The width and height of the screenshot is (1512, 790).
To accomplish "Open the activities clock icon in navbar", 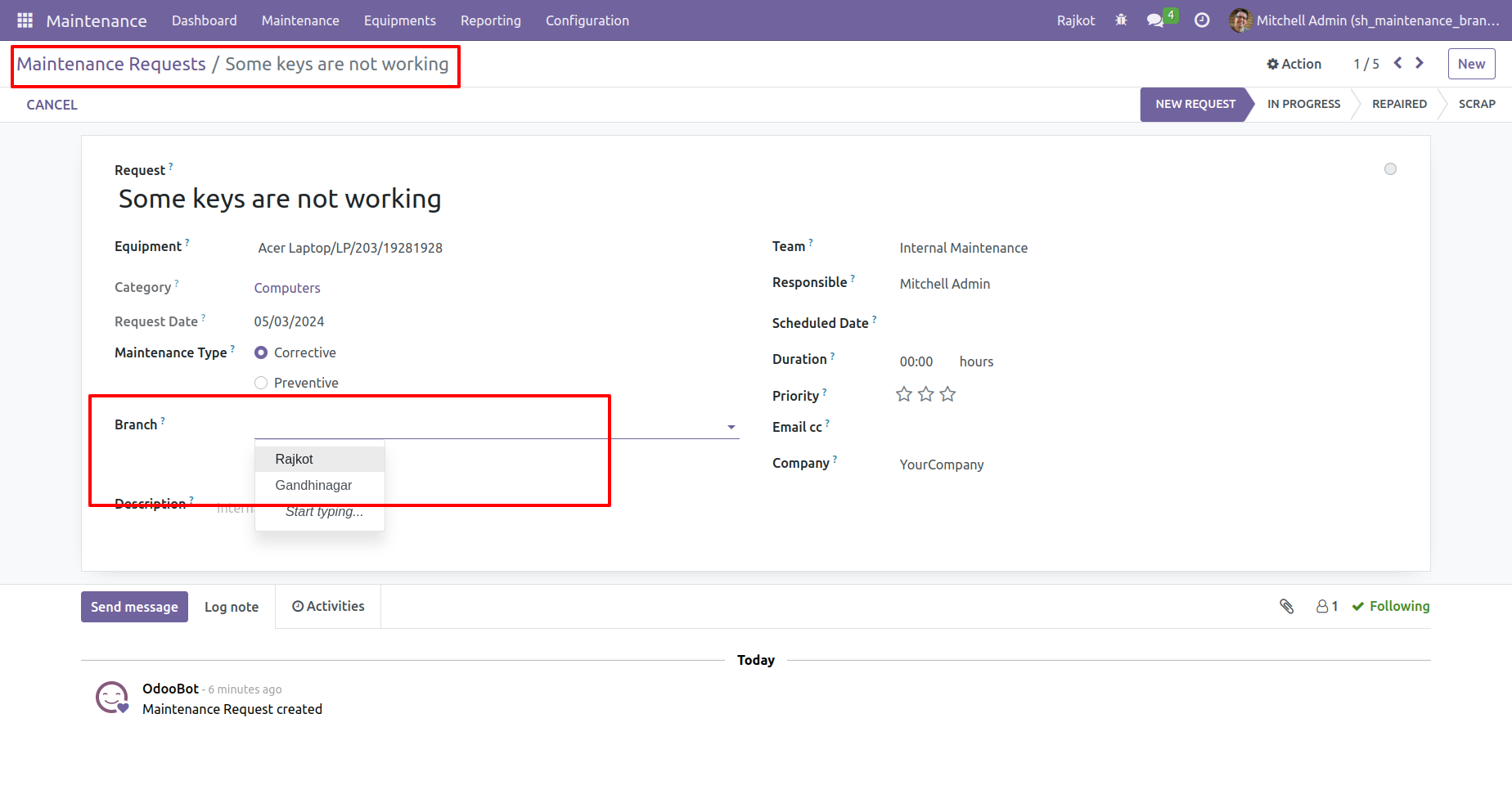I will coord(1202,20).
